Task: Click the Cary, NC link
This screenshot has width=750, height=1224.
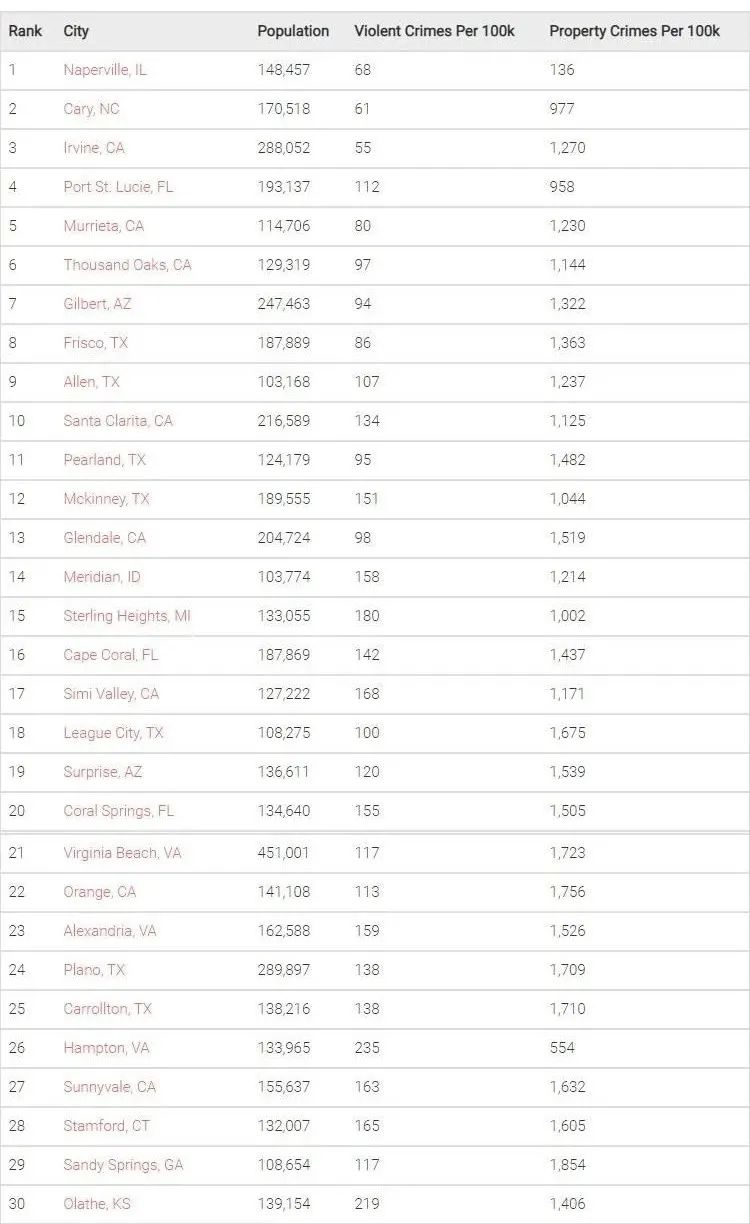Action: coord(91,109)
